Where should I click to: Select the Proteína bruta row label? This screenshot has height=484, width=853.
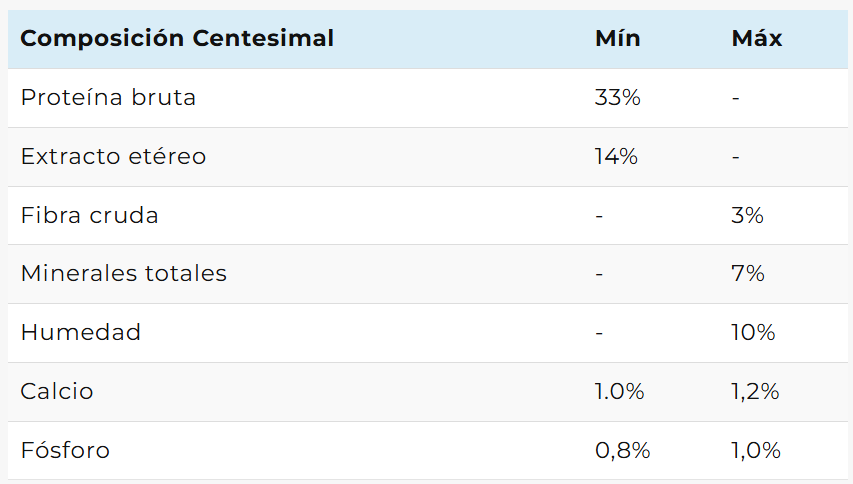tap(108, 98)
